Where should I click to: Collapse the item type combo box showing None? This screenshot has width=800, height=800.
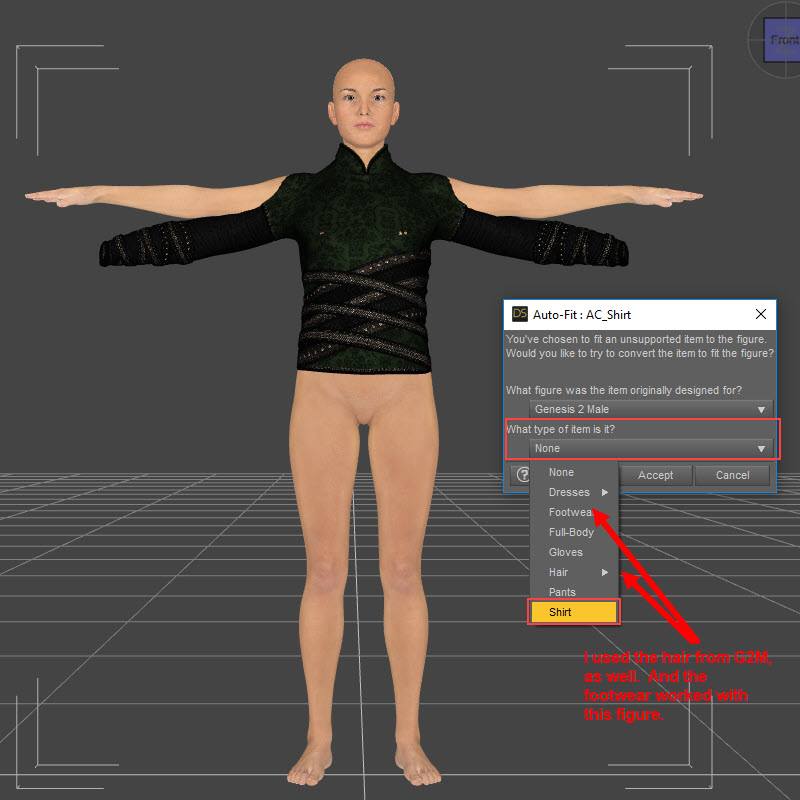[650, 449]
